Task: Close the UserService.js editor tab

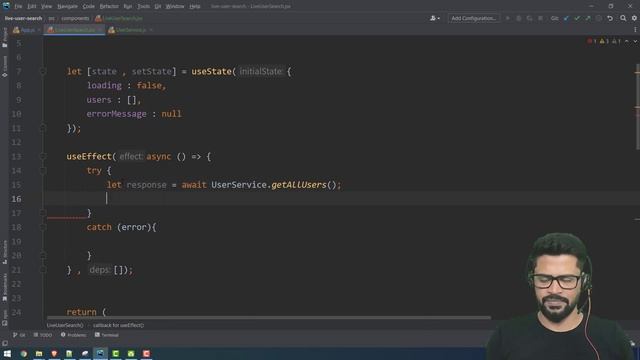Action: pyautogui.click(x=151, y=30)
